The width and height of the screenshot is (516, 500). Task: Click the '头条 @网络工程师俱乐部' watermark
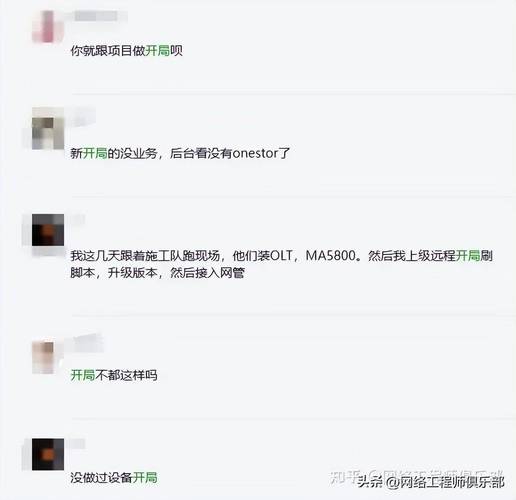coord(431,482)
